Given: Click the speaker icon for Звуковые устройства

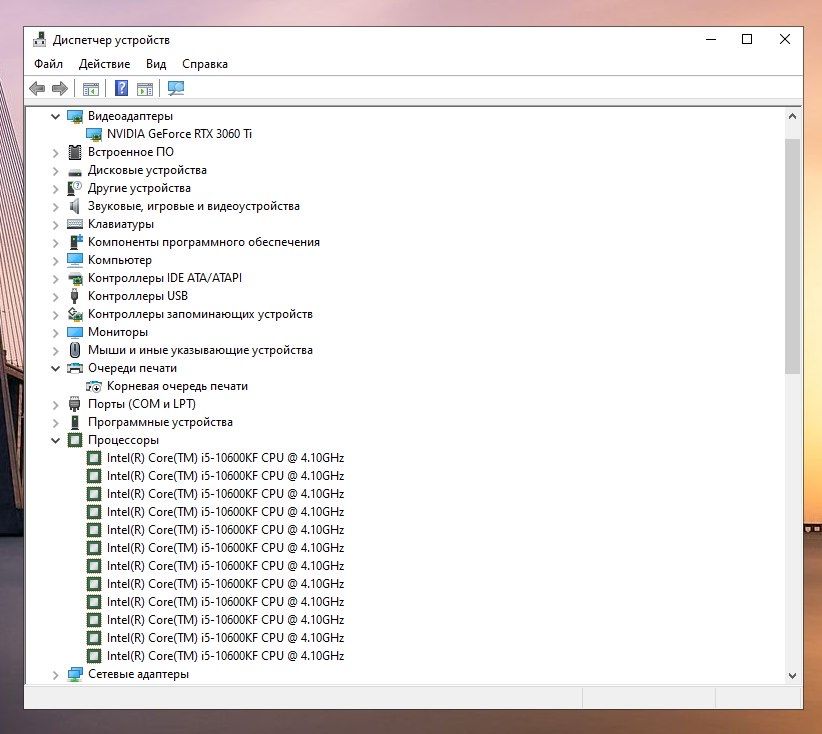Looking at the screenshot, I should click(74, 206).
